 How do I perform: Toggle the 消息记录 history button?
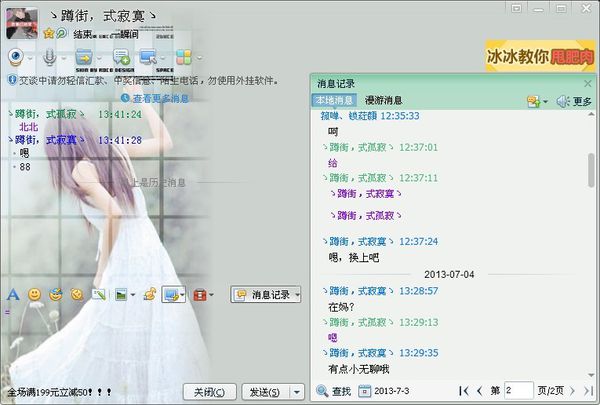click(x=266, y=294)
